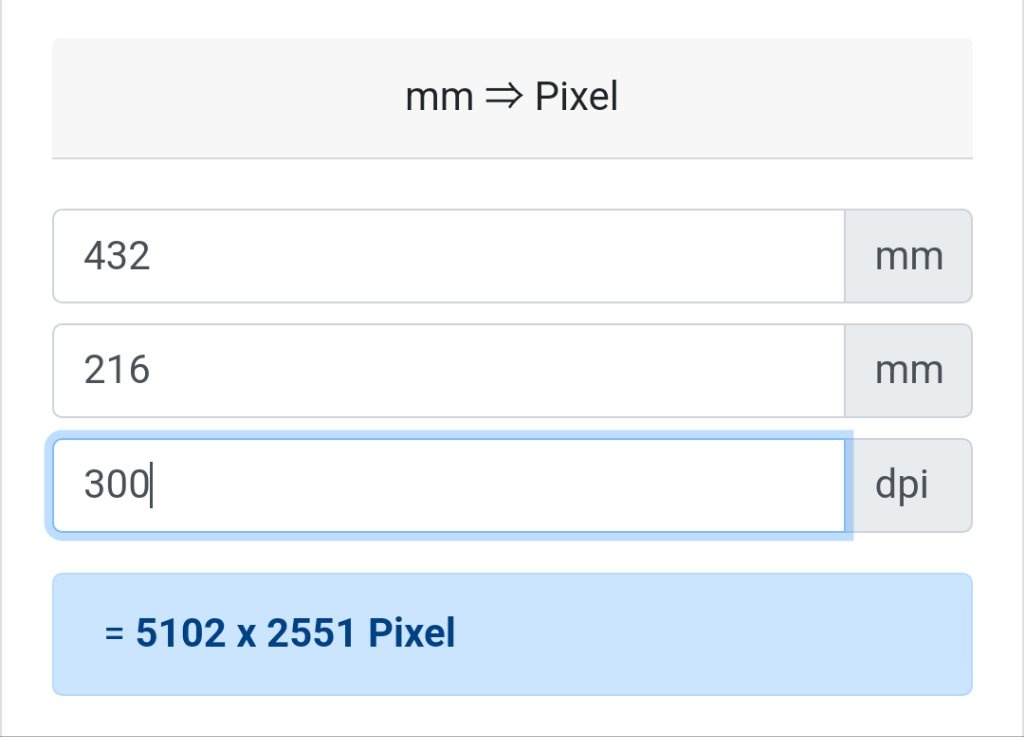Click the dpi unit label

[x=908, y=486]
